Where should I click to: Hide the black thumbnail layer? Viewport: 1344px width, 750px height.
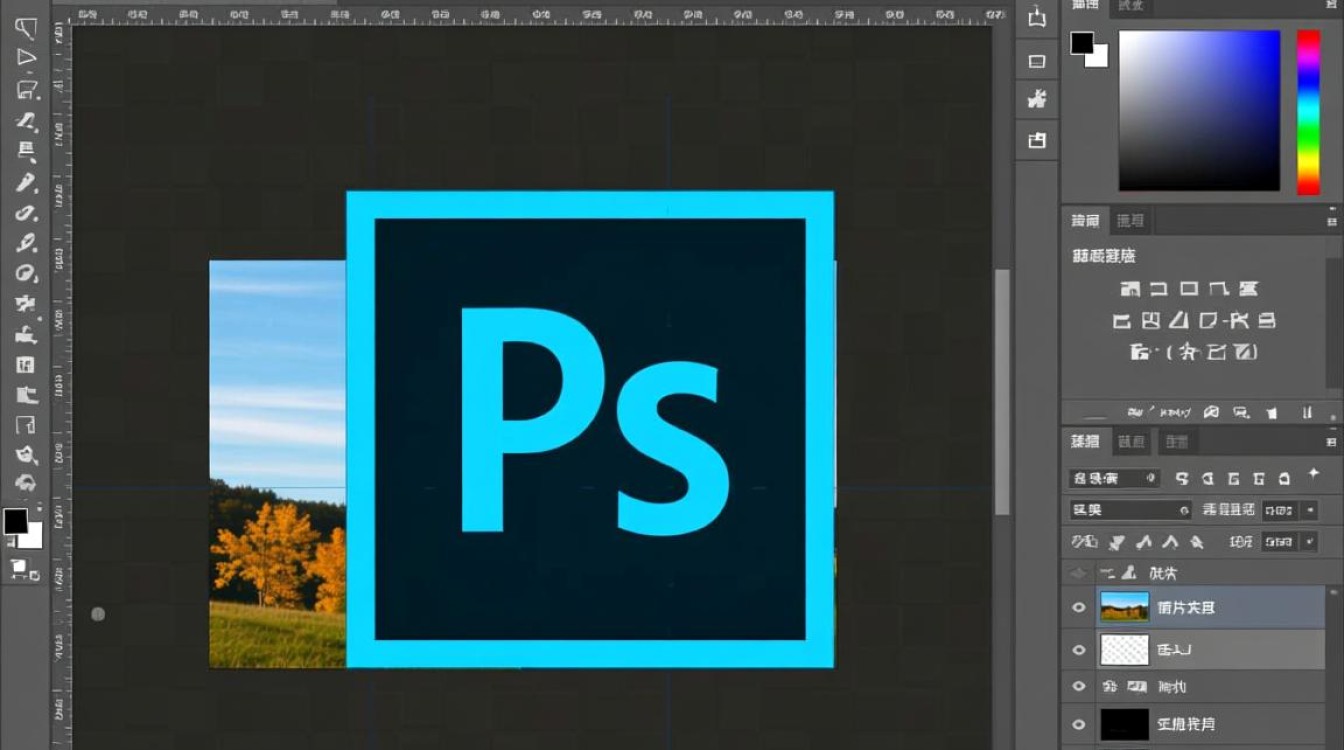1078,724
